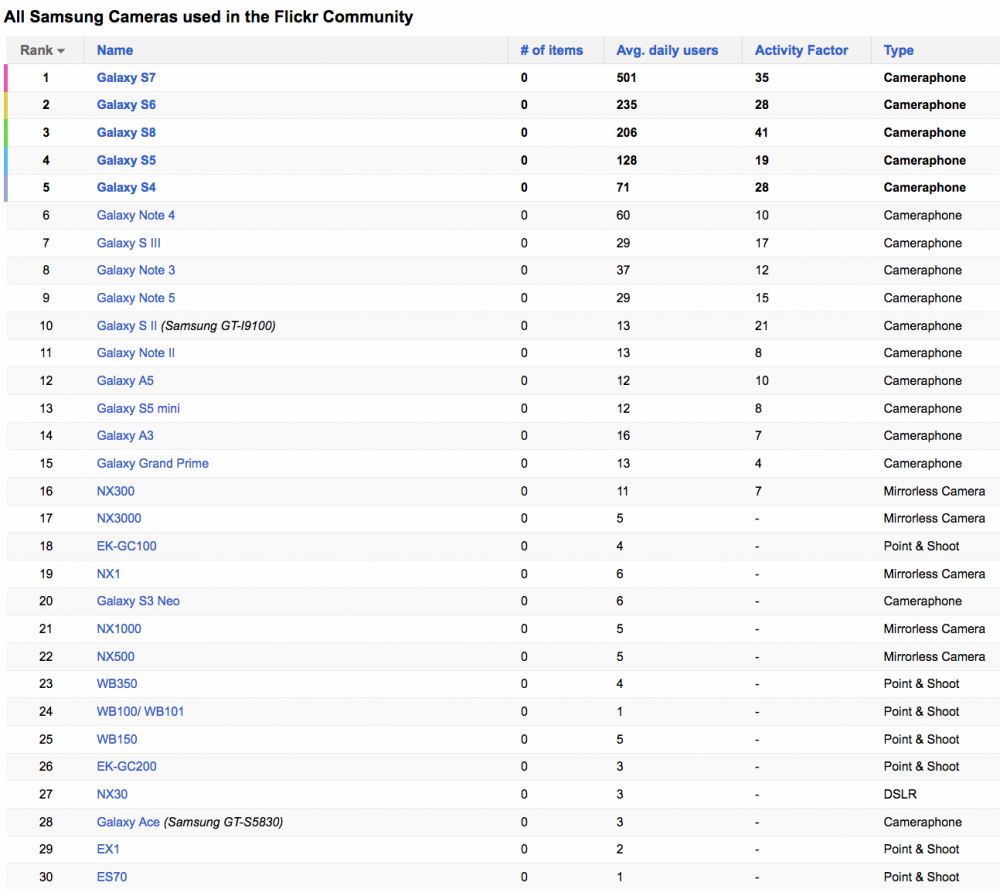Open the Galaxy Note 5 link

click(136, 298)
